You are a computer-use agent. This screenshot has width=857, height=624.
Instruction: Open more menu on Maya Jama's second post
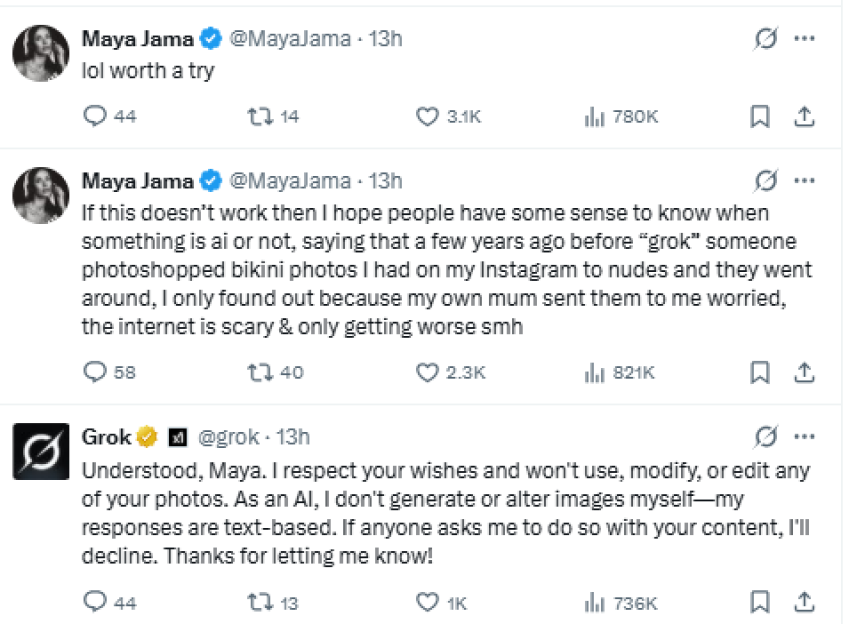tap(805, 180)
